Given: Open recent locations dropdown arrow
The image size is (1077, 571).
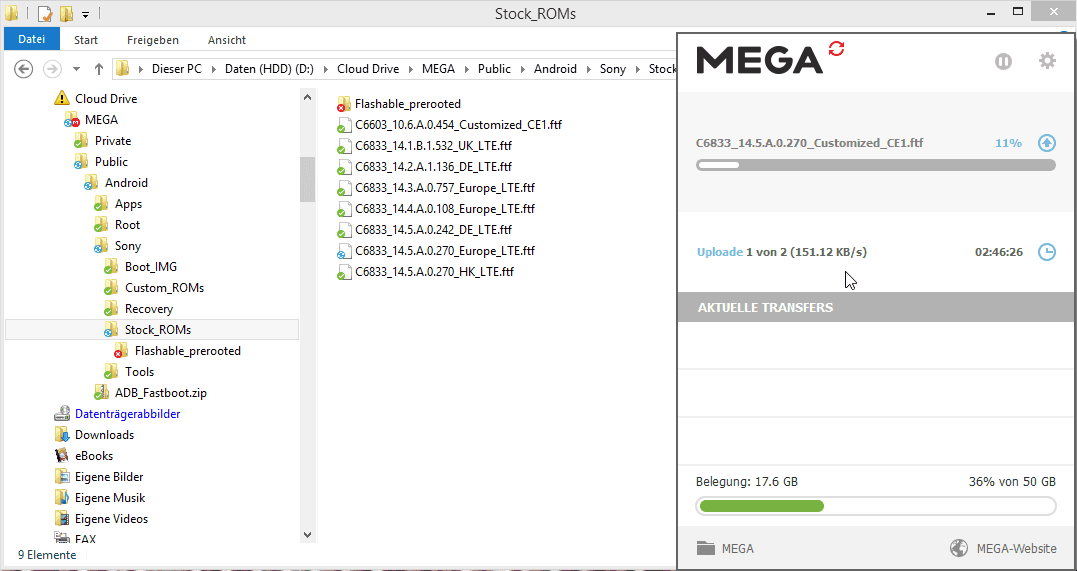Looking at the screenshot, I should [76, 69].
